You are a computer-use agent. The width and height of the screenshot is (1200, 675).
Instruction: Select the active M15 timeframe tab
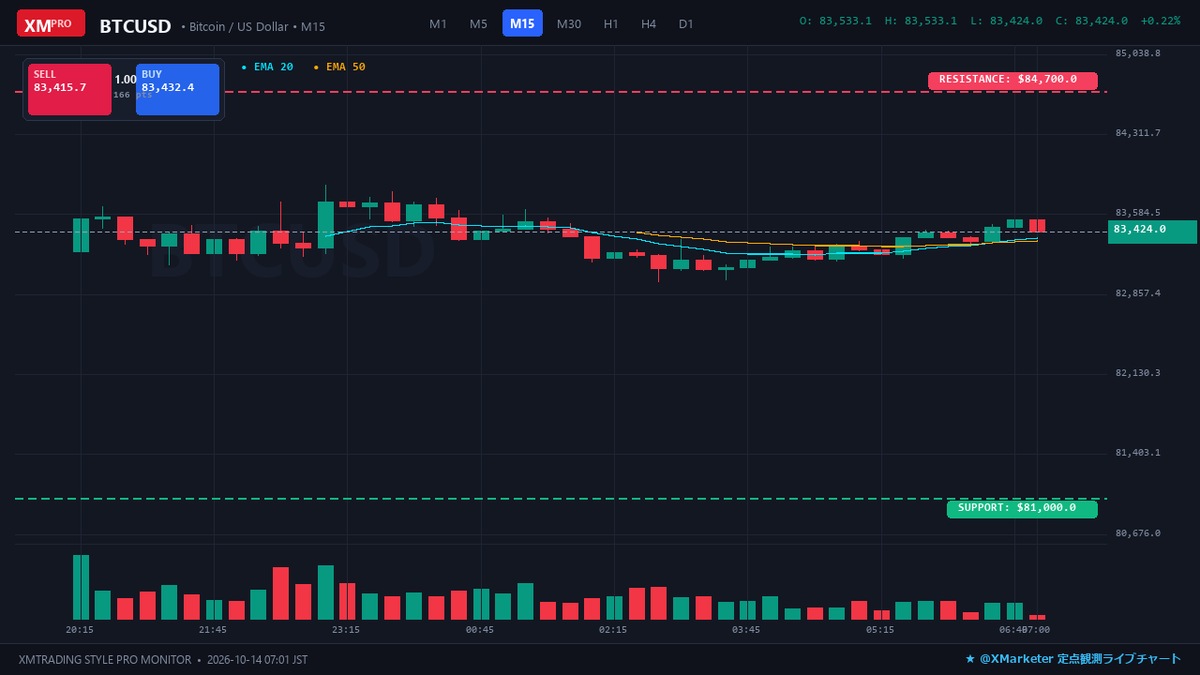tap(522, 24)
